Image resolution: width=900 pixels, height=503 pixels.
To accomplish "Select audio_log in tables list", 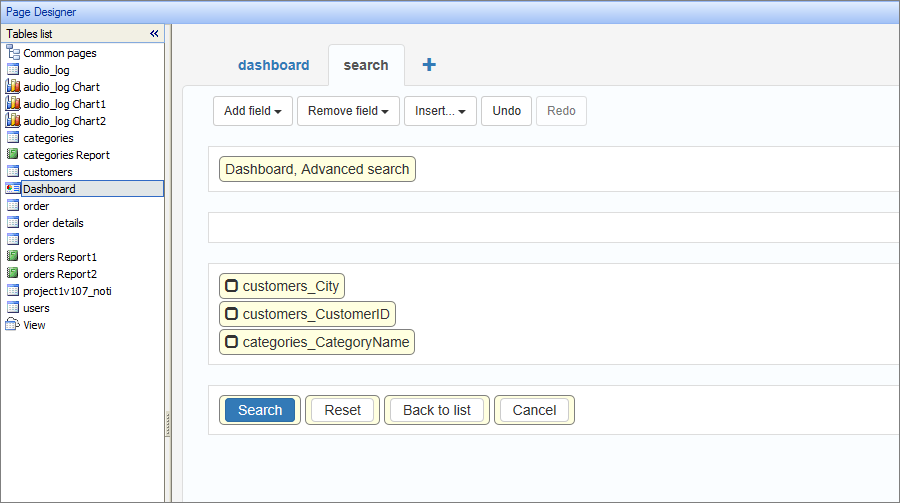I will (x=46, y=70).
